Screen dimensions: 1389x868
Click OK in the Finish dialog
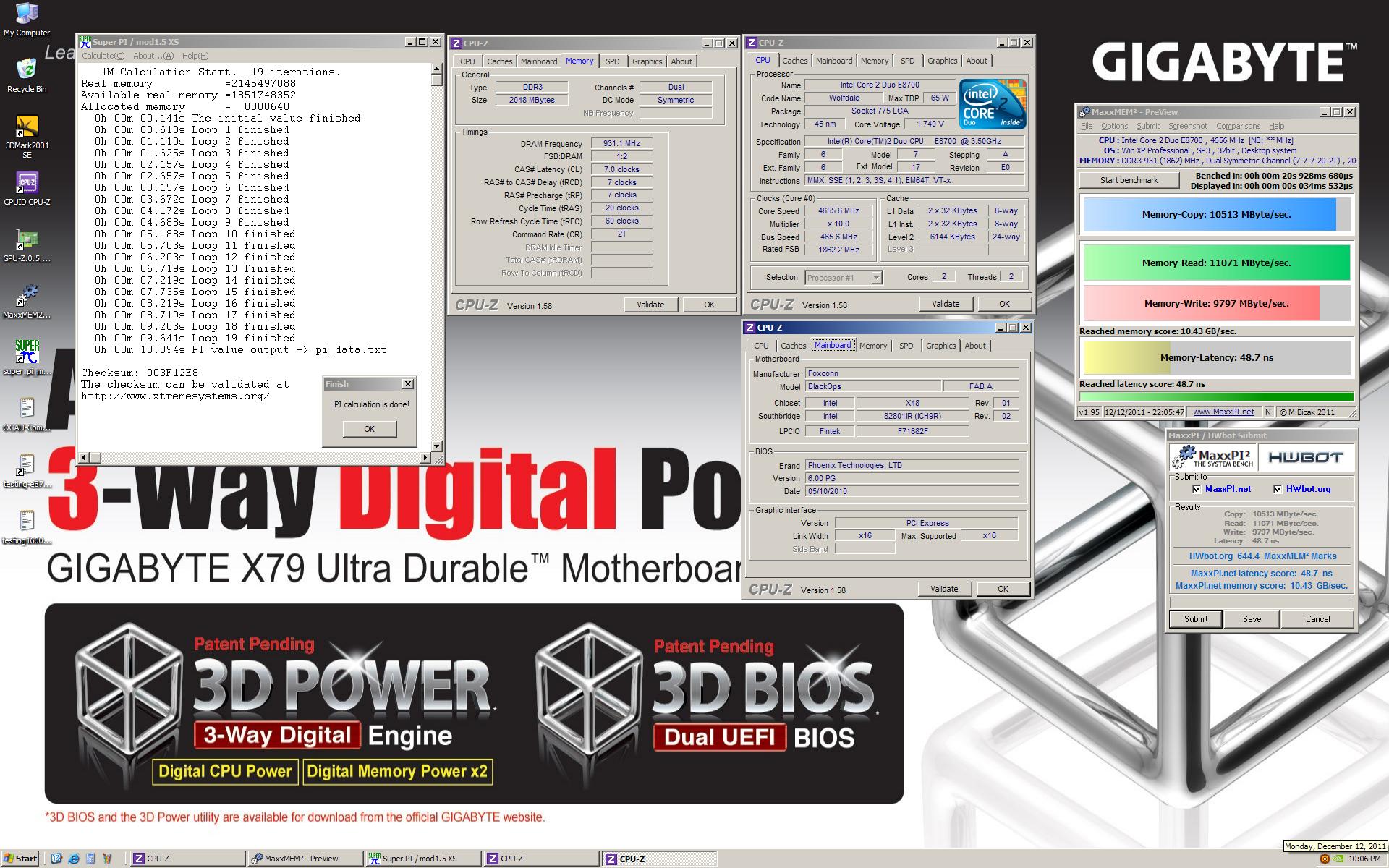369,429
